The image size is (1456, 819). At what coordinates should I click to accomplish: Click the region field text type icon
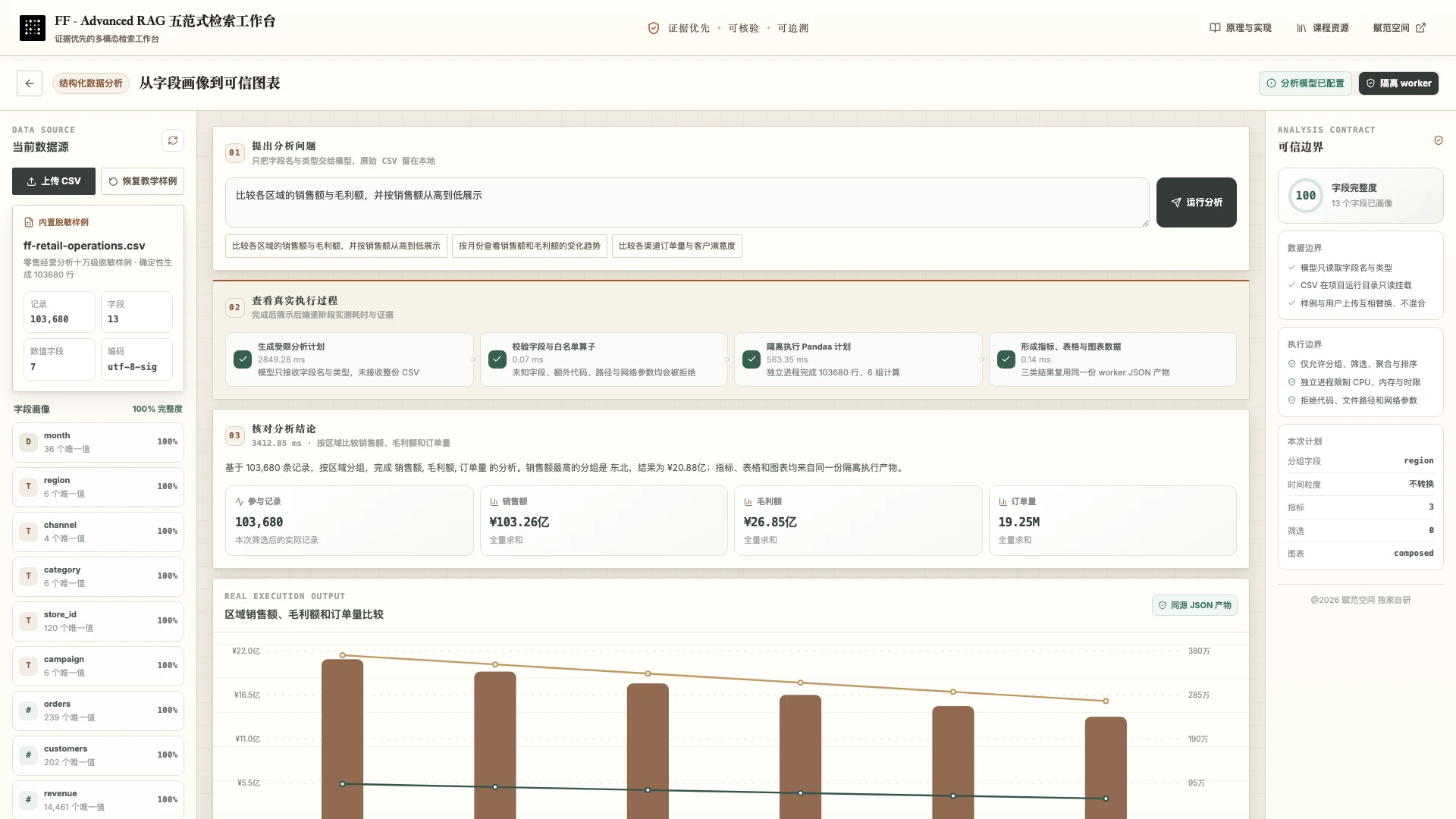[x=29, y=487]
